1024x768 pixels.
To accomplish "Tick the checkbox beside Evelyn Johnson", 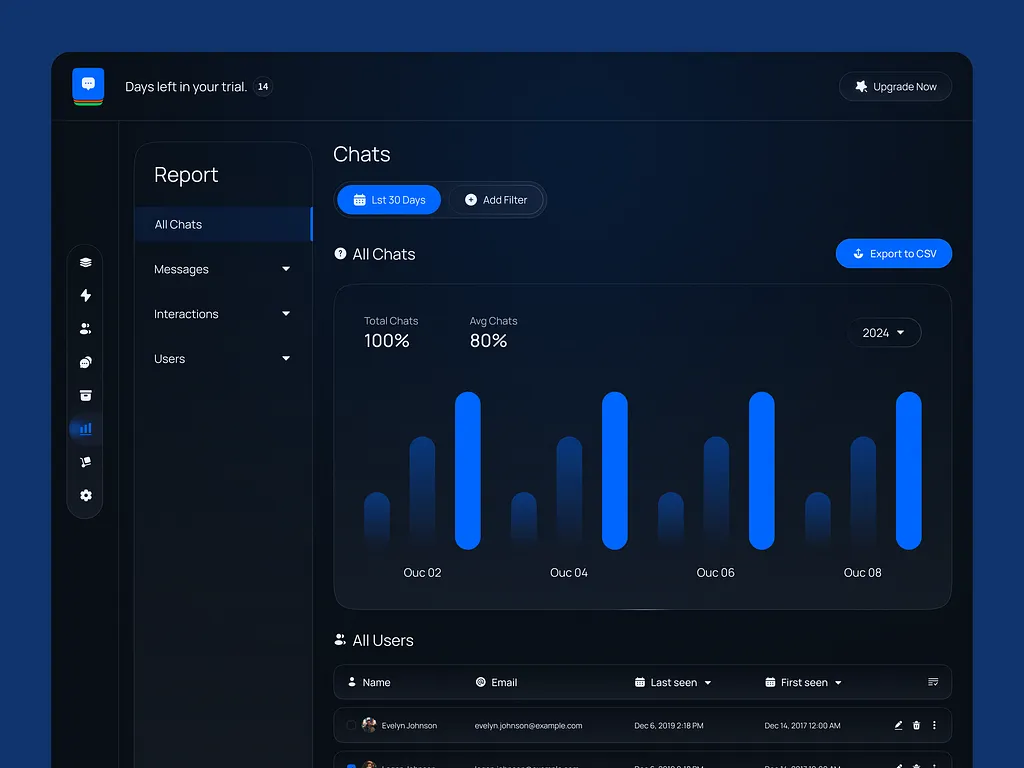I will [351, 725].
